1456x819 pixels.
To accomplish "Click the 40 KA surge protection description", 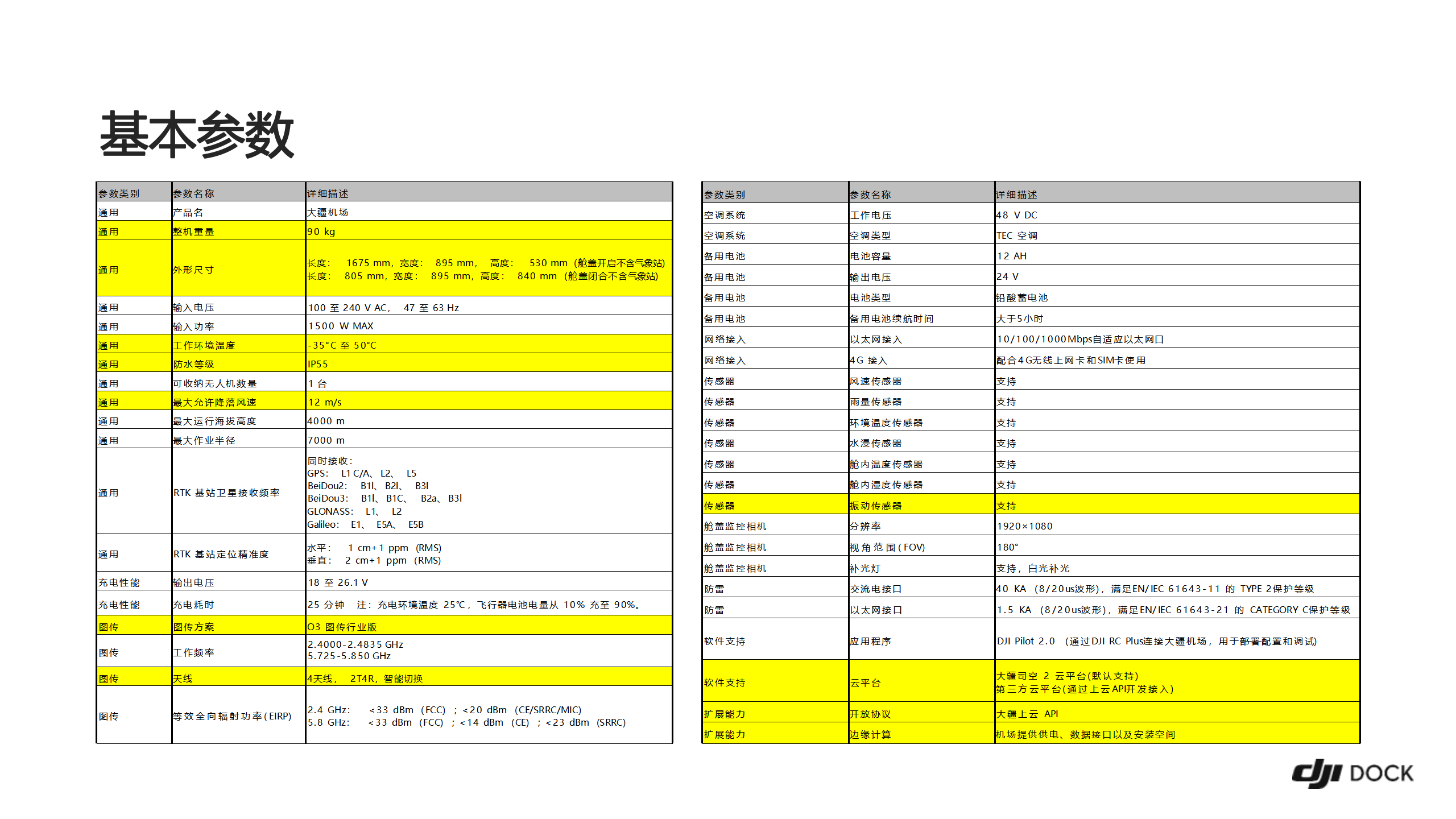I will pos(1177,588).
